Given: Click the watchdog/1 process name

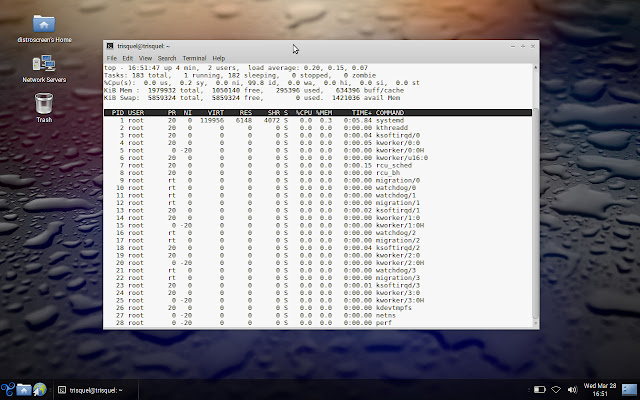Looking at the screenshot, I should (396, 195).
